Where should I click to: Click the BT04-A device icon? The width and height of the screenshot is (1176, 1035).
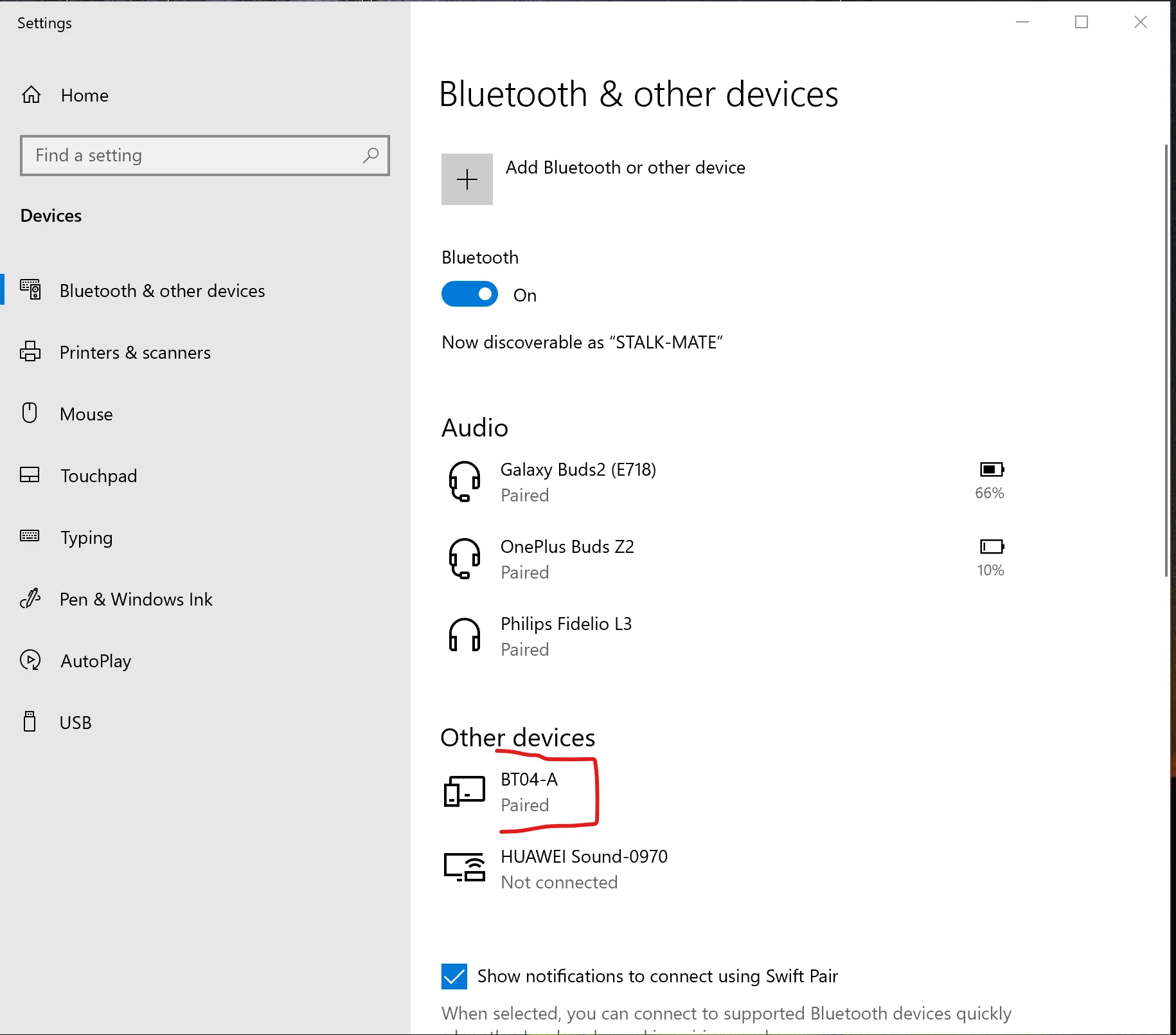point(464,791)
